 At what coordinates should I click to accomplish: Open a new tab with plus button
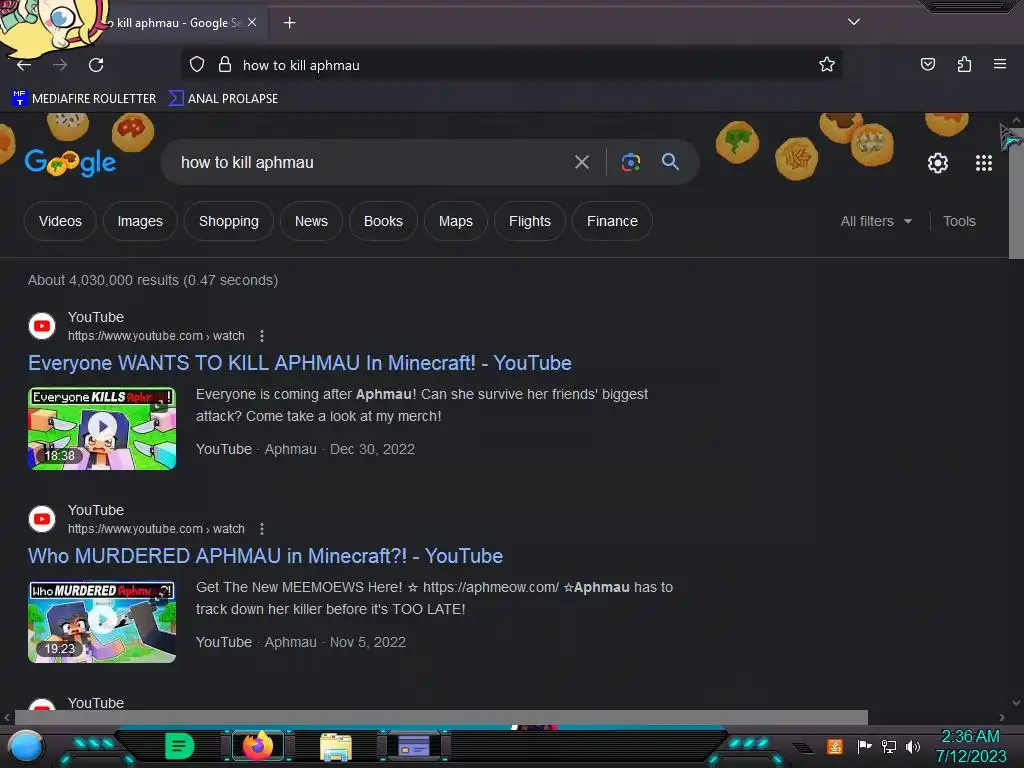coord(289,23)
